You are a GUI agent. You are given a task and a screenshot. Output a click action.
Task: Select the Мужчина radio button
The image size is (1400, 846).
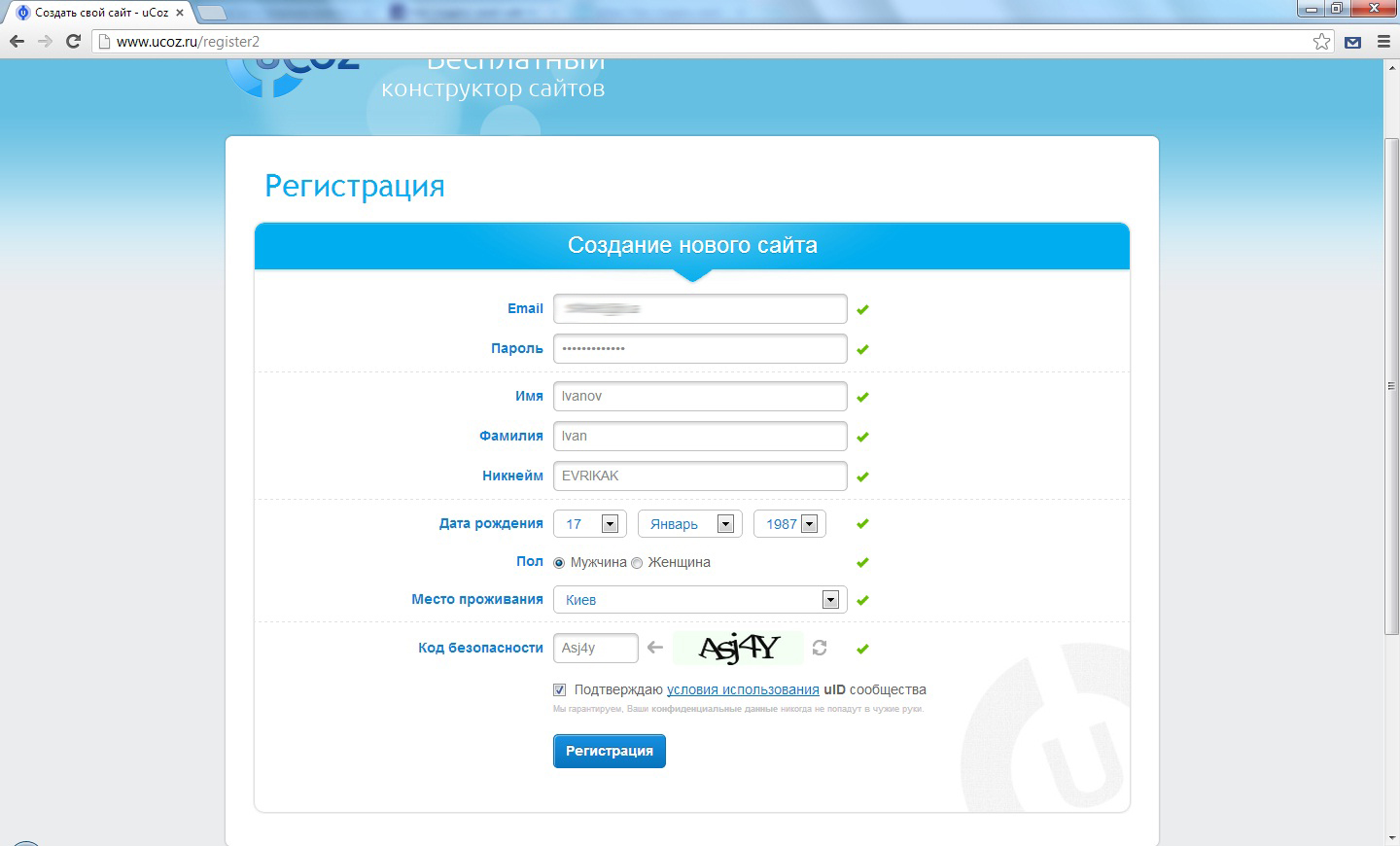[x=559, y=563]
